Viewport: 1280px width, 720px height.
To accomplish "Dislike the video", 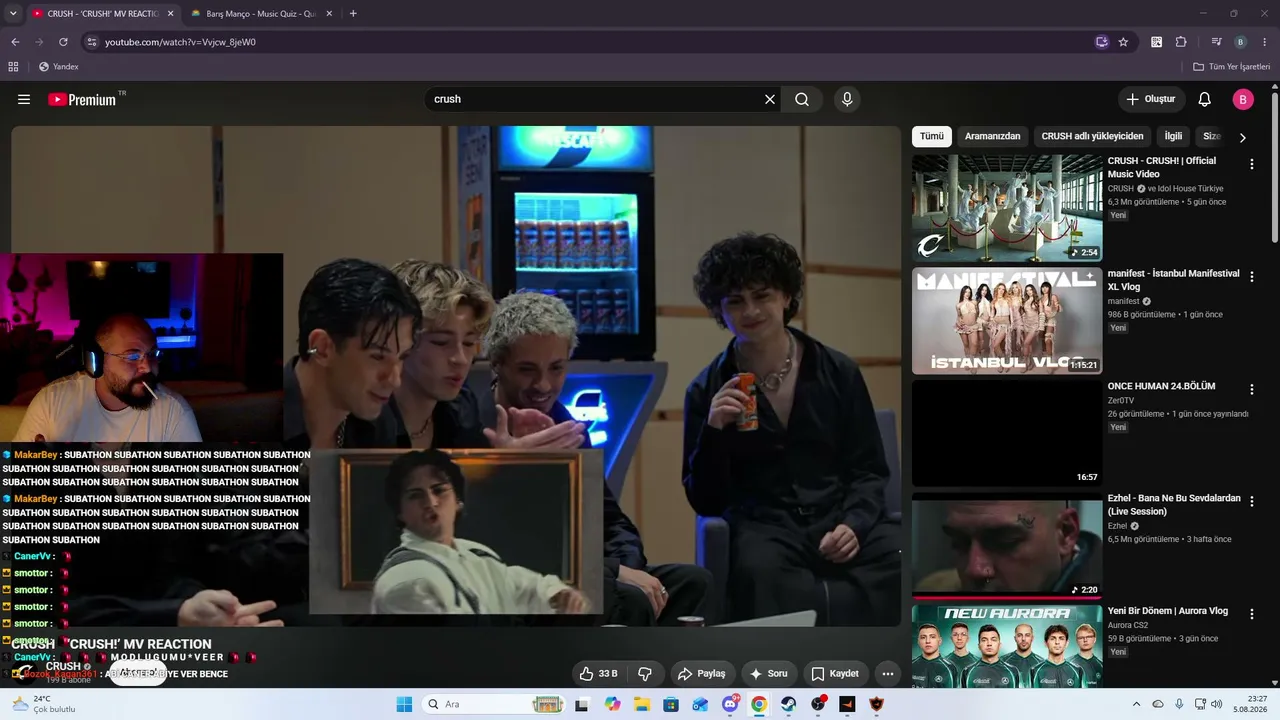I will (645, 674).
